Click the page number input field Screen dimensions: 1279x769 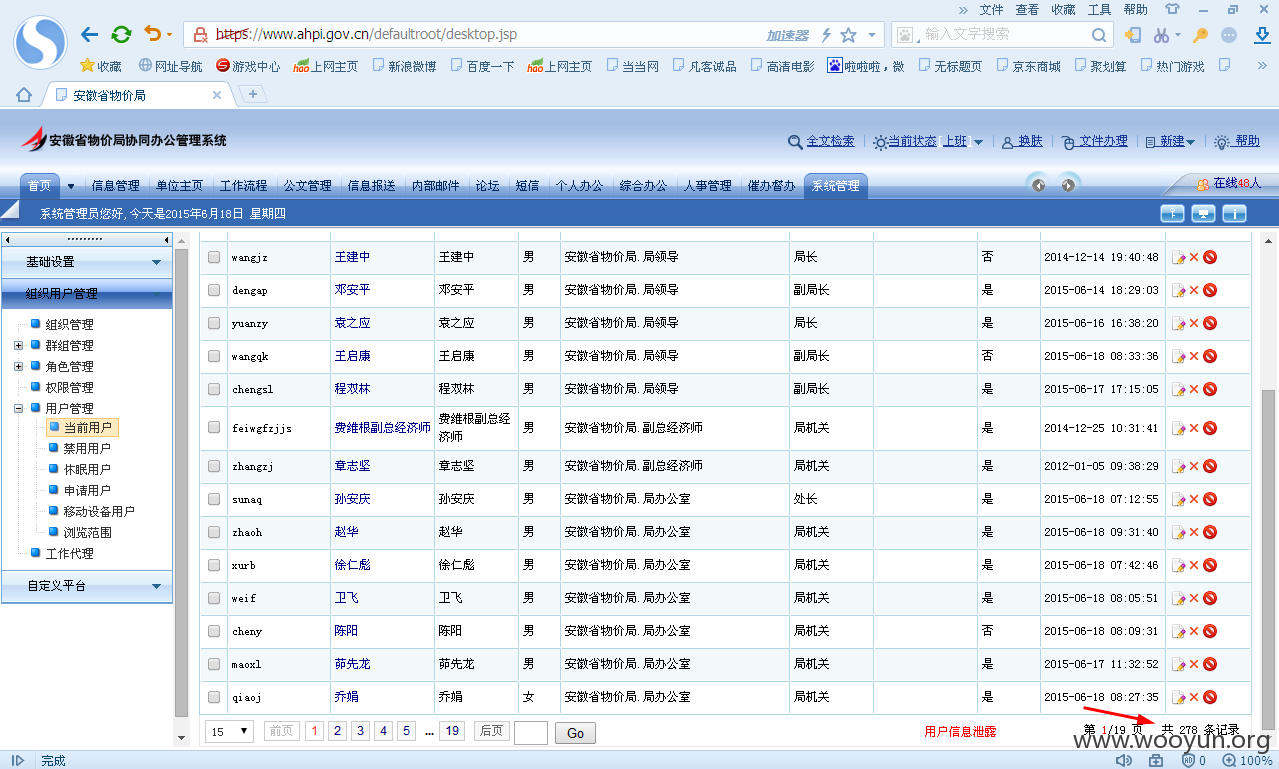click(x=531, y=733)
